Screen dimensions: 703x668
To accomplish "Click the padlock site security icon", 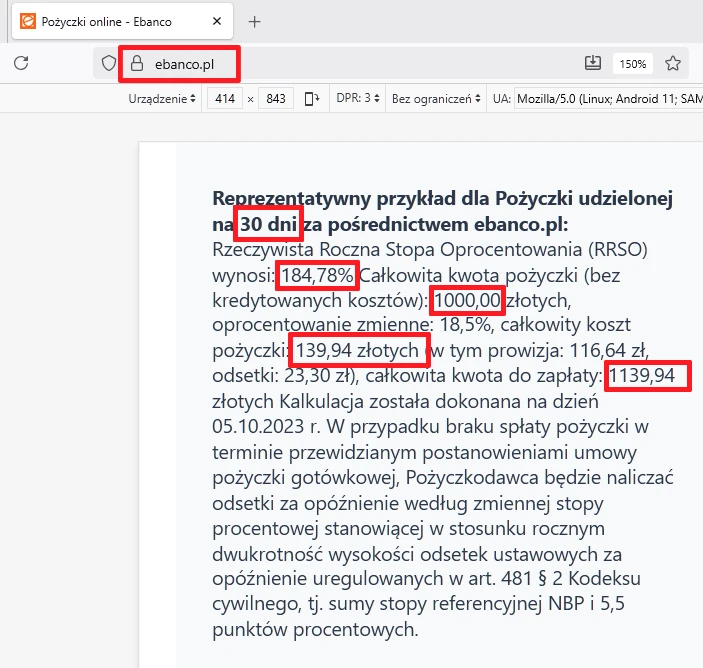I will pyautogui.click(x=137, y=64).
